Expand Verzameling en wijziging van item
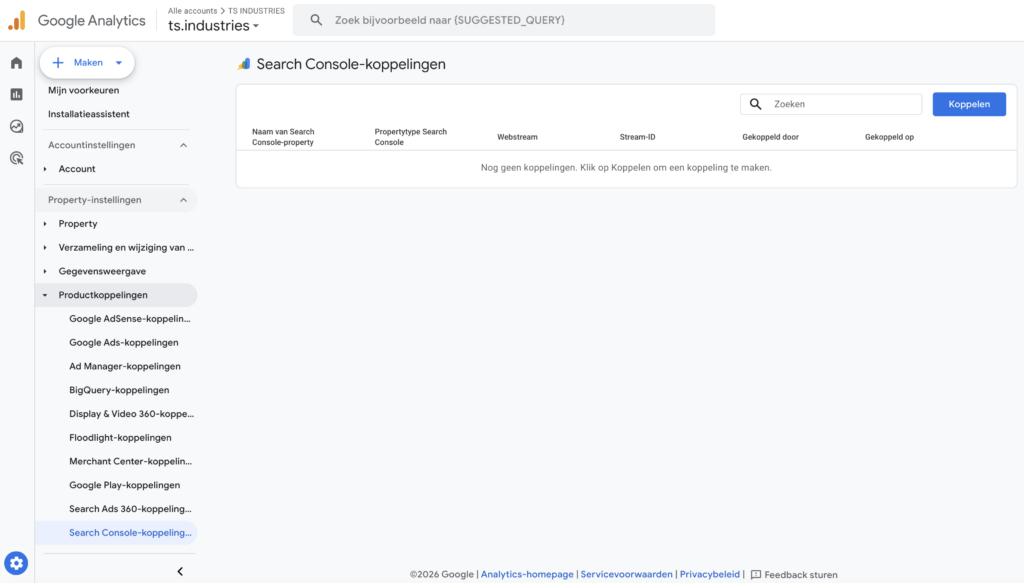This screenshot has width=1024, height=583. coord(45,247)
